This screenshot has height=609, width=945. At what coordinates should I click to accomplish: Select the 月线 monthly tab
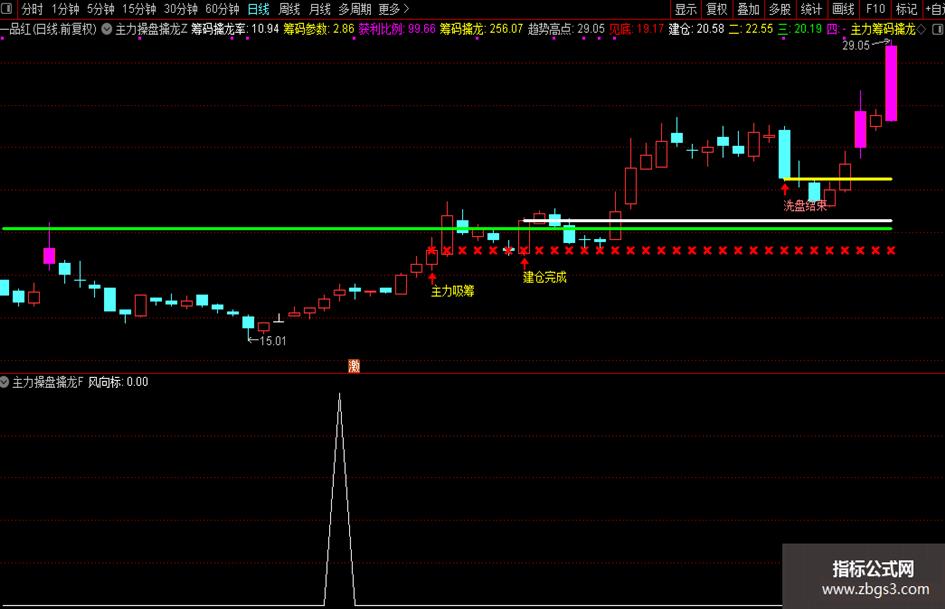(x=319, y=9)
